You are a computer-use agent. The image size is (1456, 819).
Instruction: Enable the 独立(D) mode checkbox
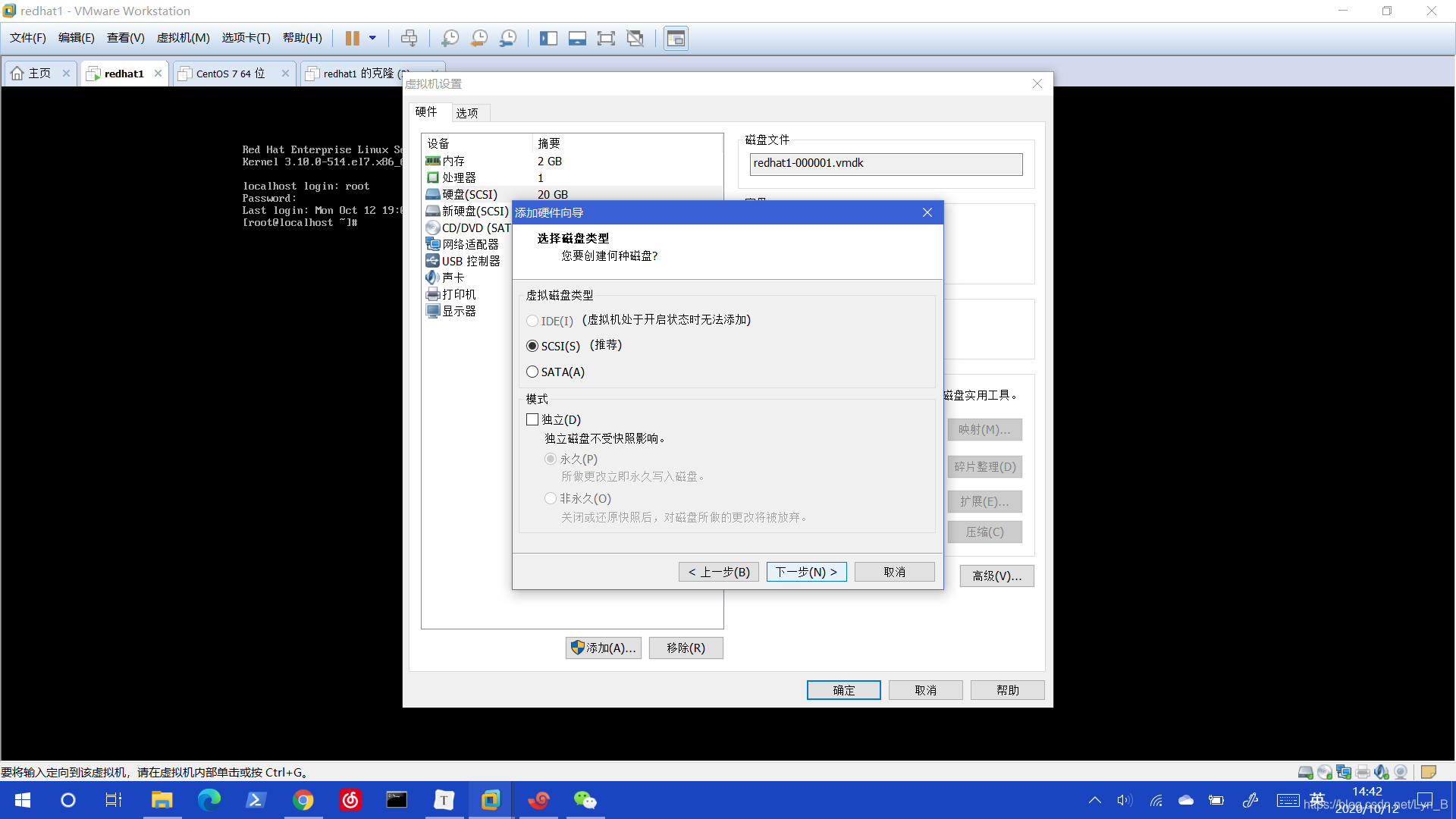click(x=532, y=419)
